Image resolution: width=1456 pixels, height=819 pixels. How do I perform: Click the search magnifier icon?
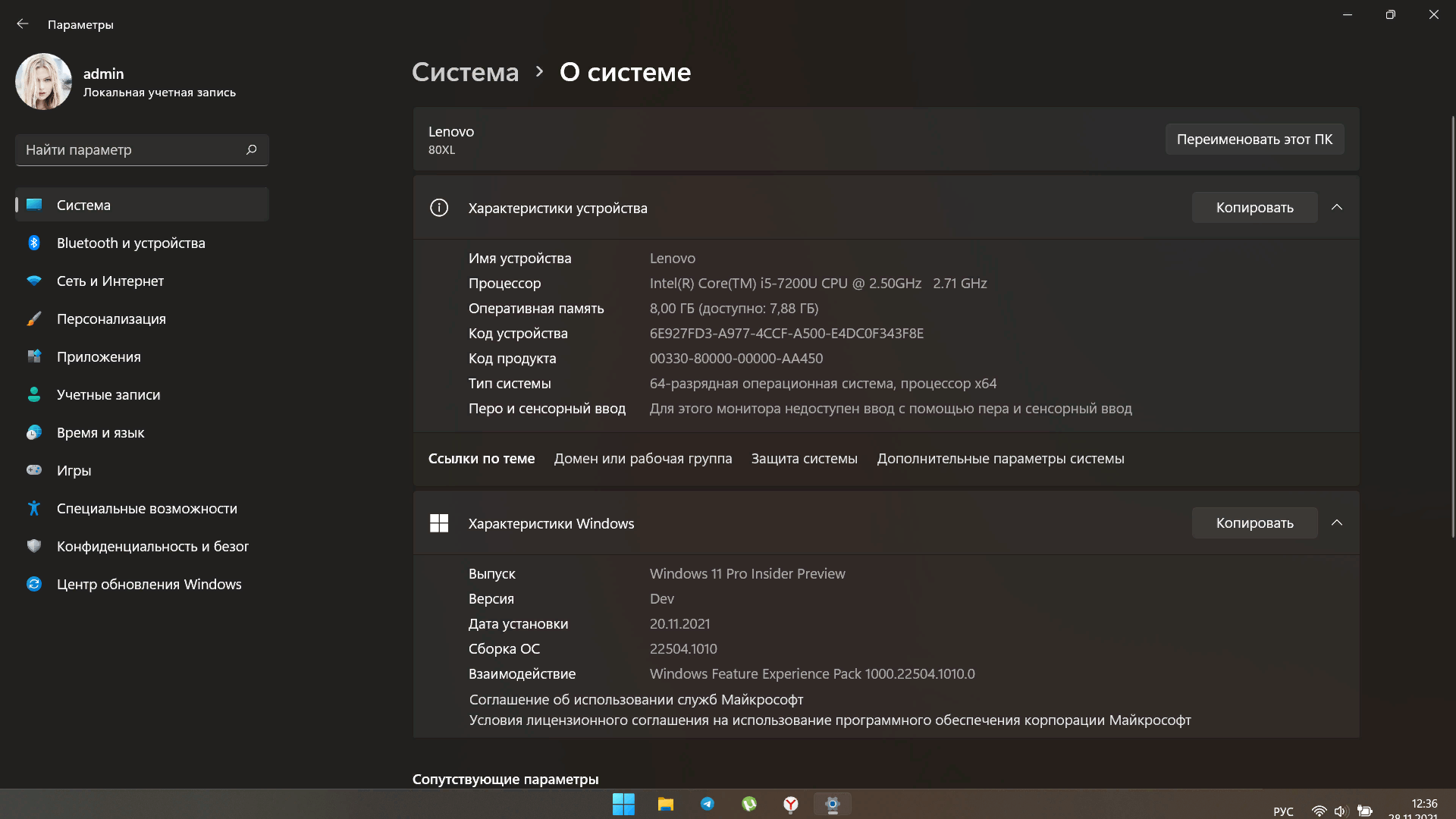point(252,149)
